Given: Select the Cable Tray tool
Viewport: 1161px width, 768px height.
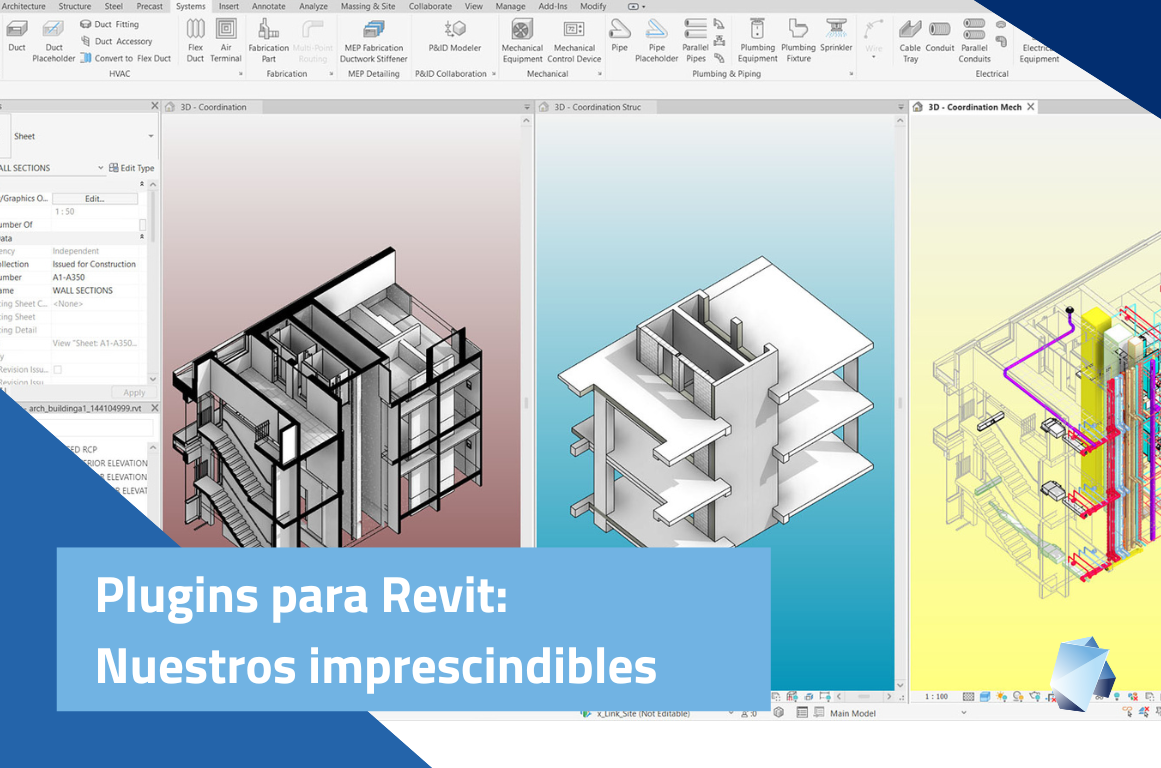Looking at the screenshot, I should (x=910, y=41).
